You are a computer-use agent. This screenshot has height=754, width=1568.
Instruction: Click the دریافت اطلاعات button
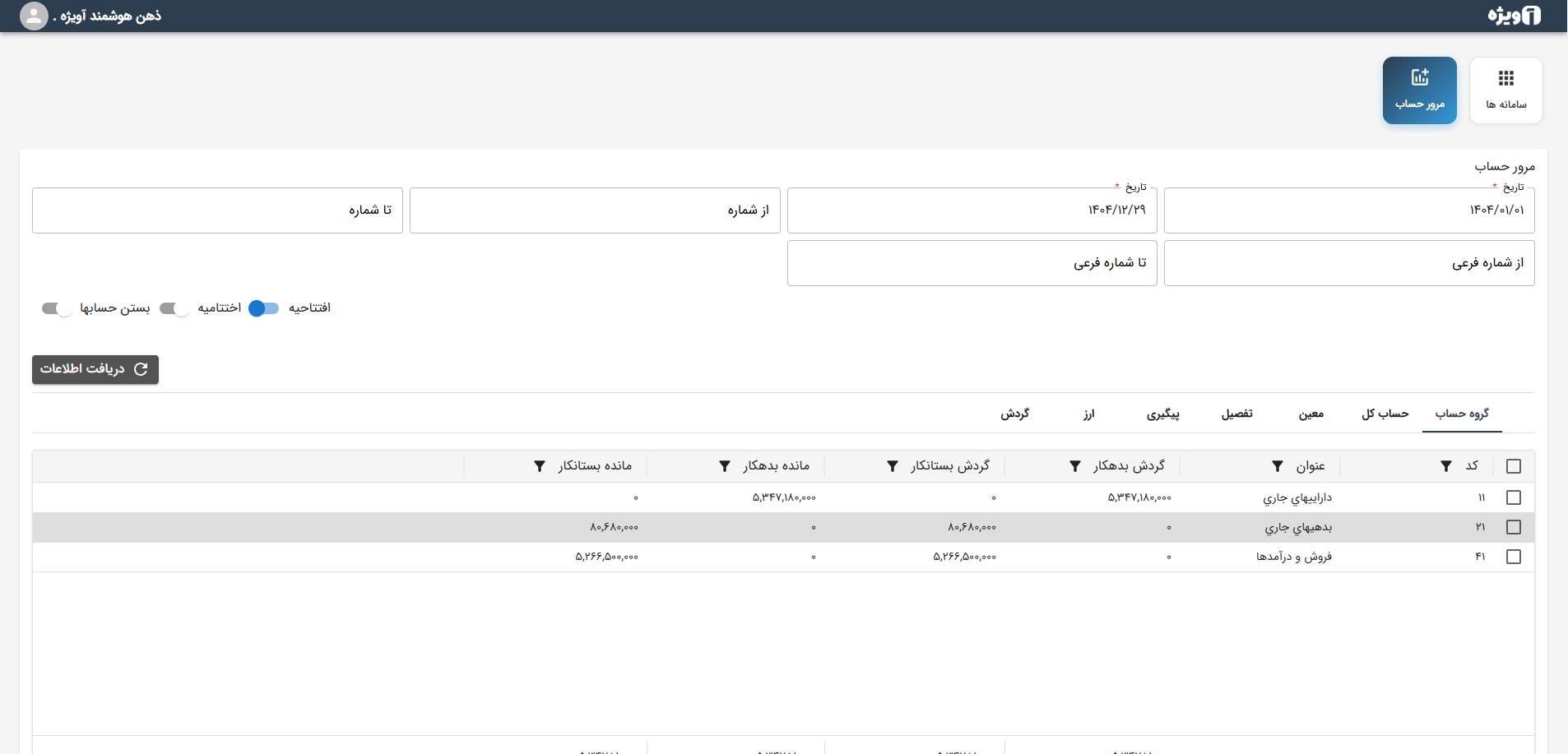(x=95, y=369)
